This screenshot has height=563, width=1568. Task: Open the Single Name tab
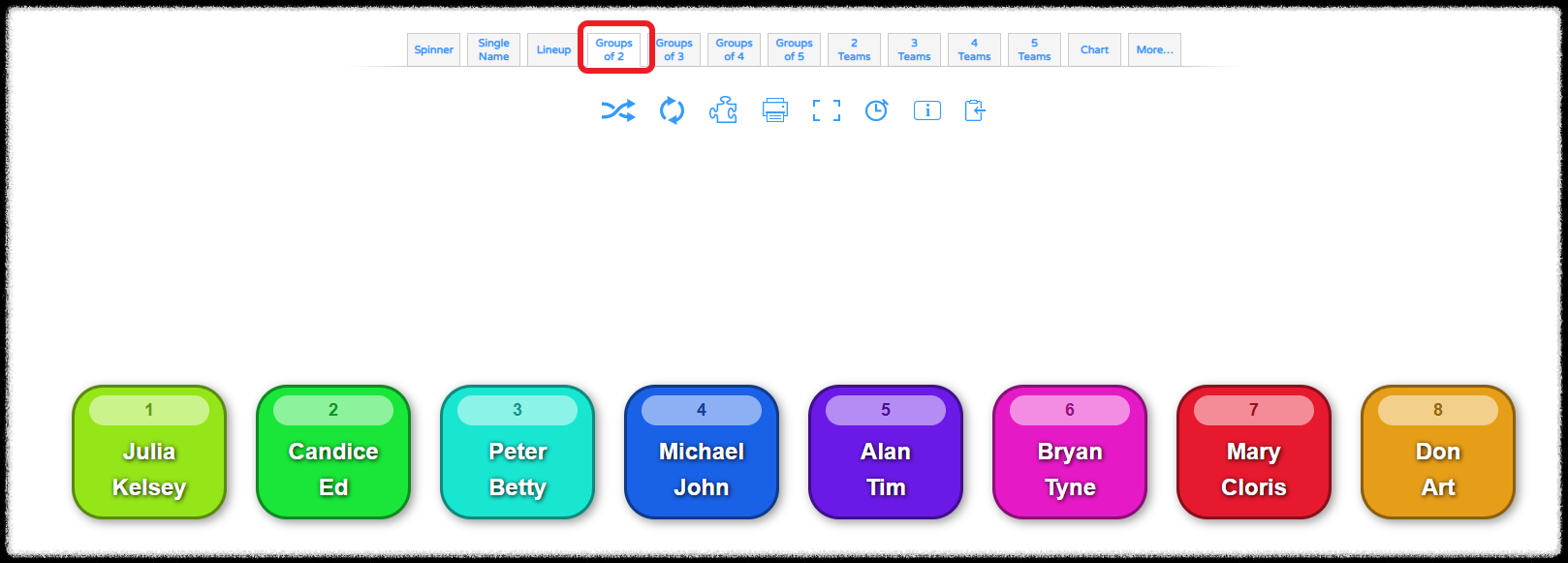pos(493,49)
